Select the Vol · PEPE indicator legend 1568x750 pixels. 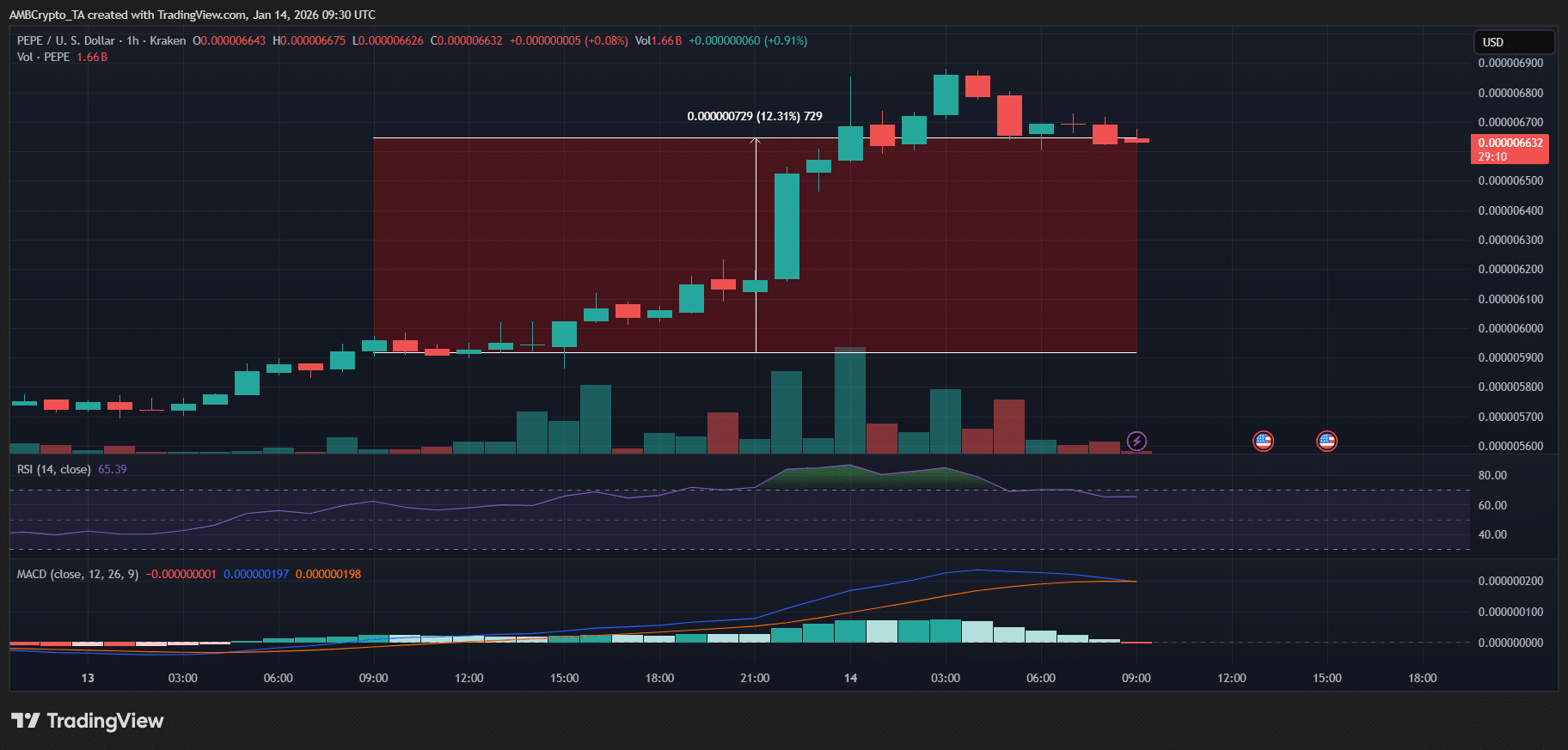coord(44,57)
